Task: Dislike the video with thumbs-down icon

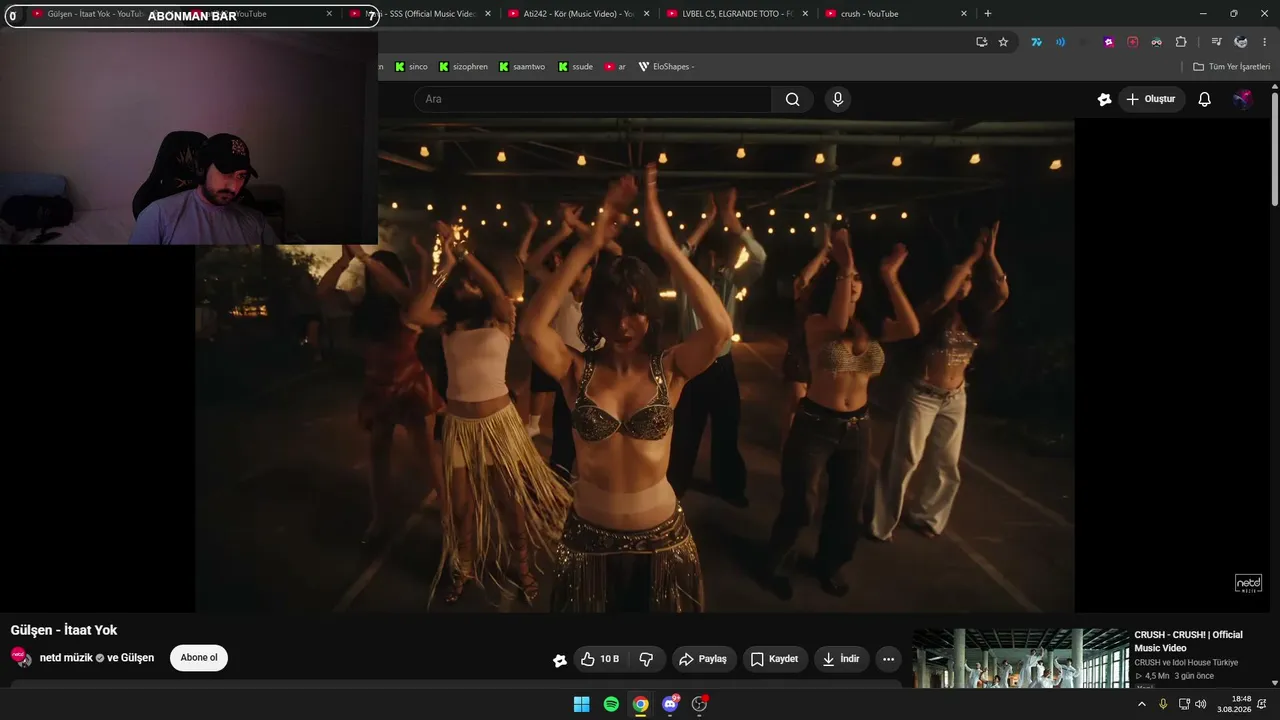Action: coord(646,659)
